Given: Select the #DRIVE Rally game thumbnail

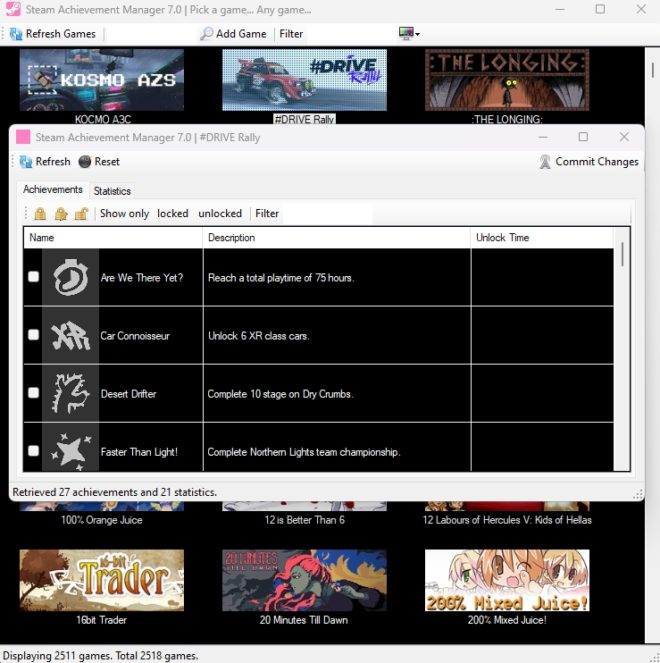Looking at the screenshot, I should point(304,80).
